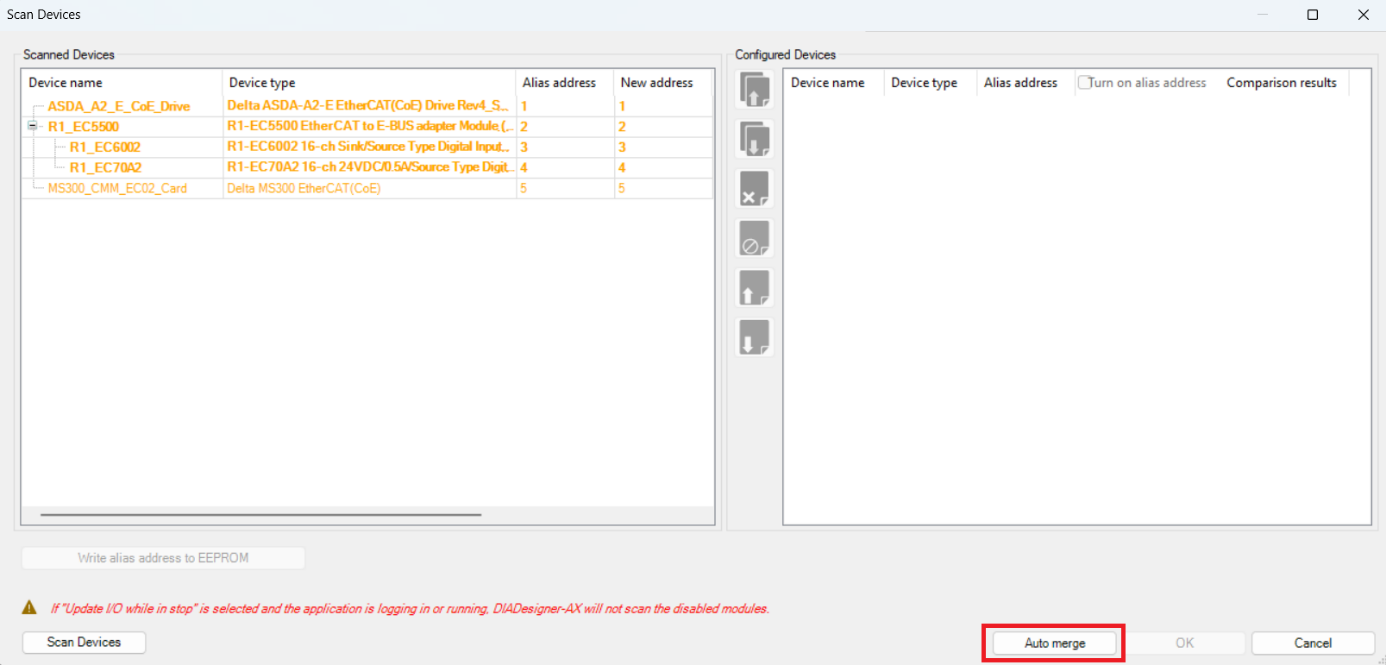
Task: Click the page icon with X mark
Action: point(754,189)
